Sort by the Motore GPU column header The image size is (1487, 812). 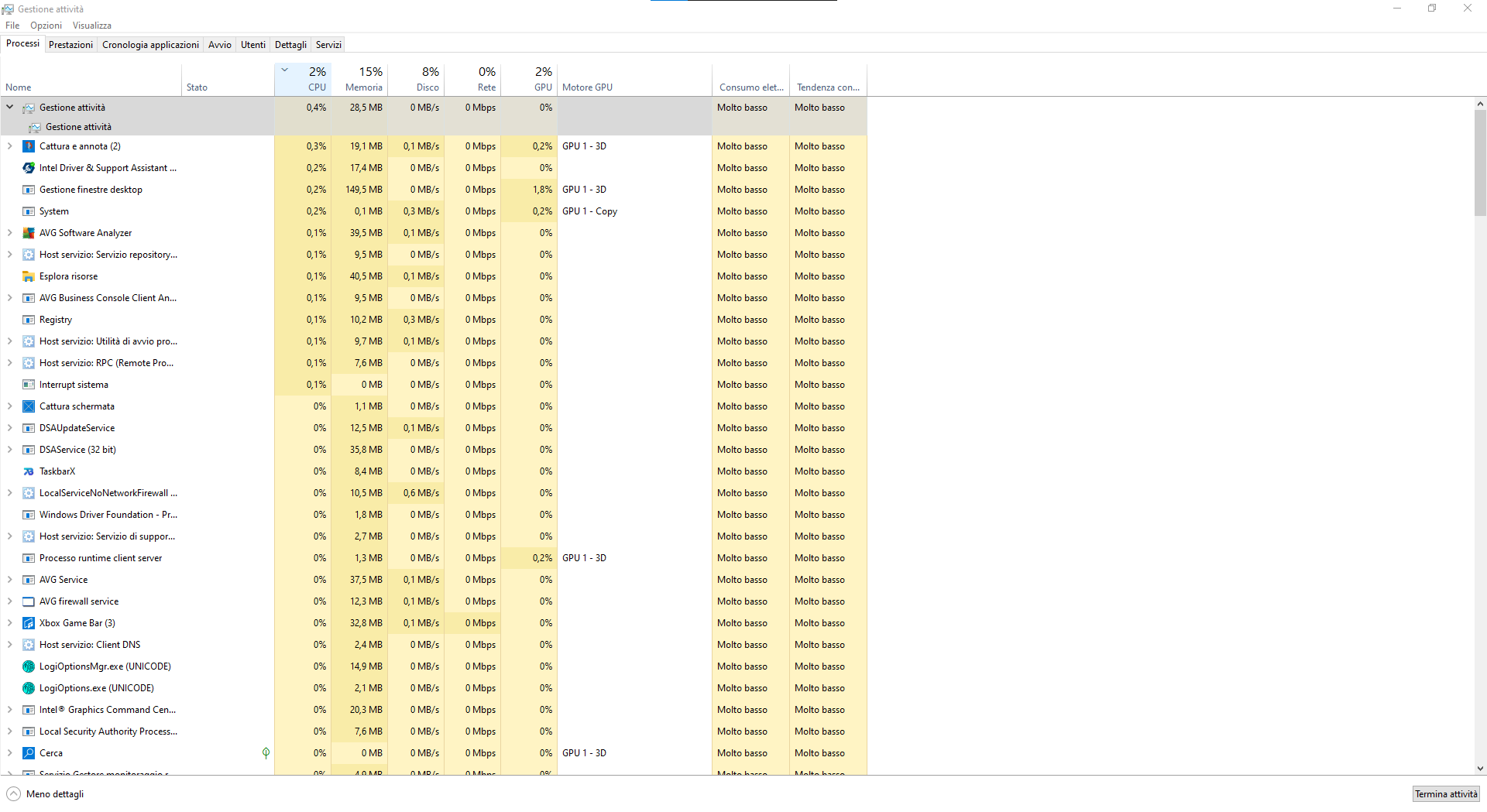coord(634,79)
